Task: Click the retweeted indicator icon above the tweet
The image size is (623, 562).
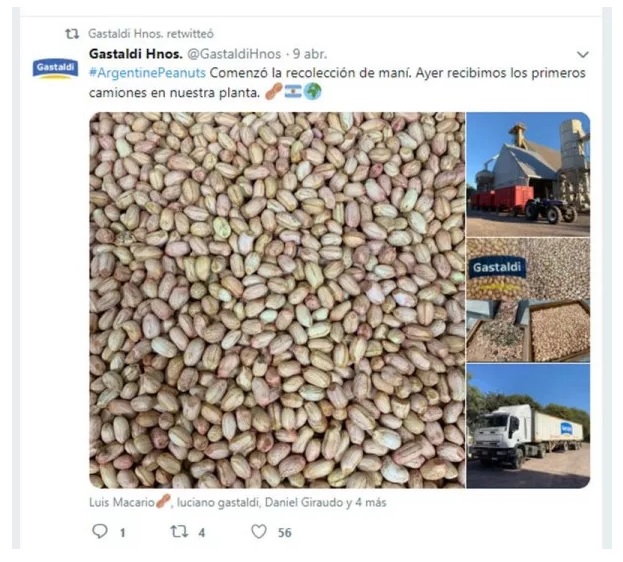Action: pyautogui.click(x=72, y=34)
